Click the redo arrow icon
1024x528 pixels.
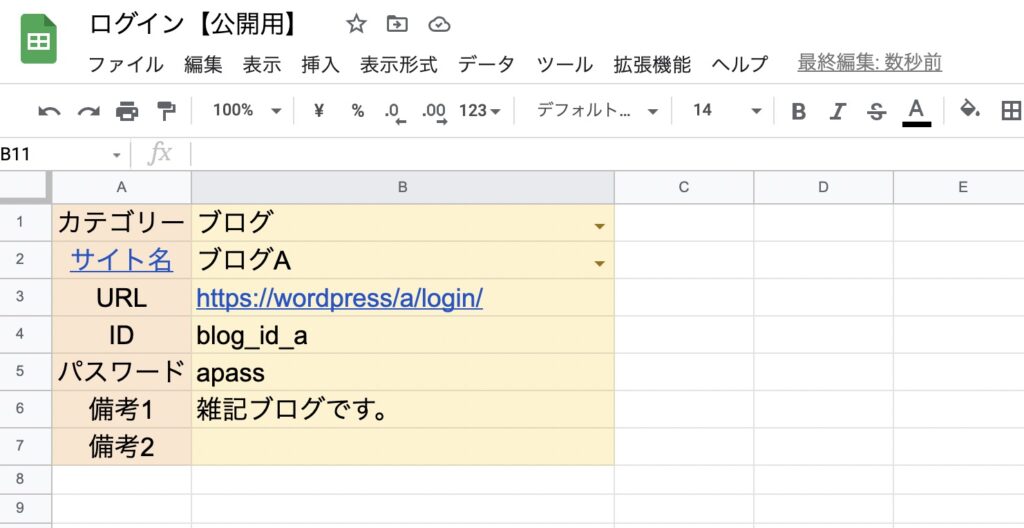tap(88, 111)
